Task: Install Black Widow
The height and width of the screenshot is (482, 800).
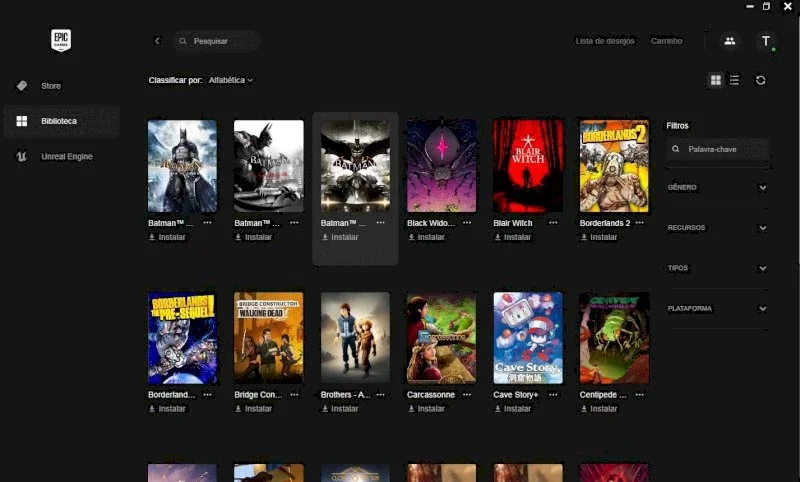Action: pos(426,237)
